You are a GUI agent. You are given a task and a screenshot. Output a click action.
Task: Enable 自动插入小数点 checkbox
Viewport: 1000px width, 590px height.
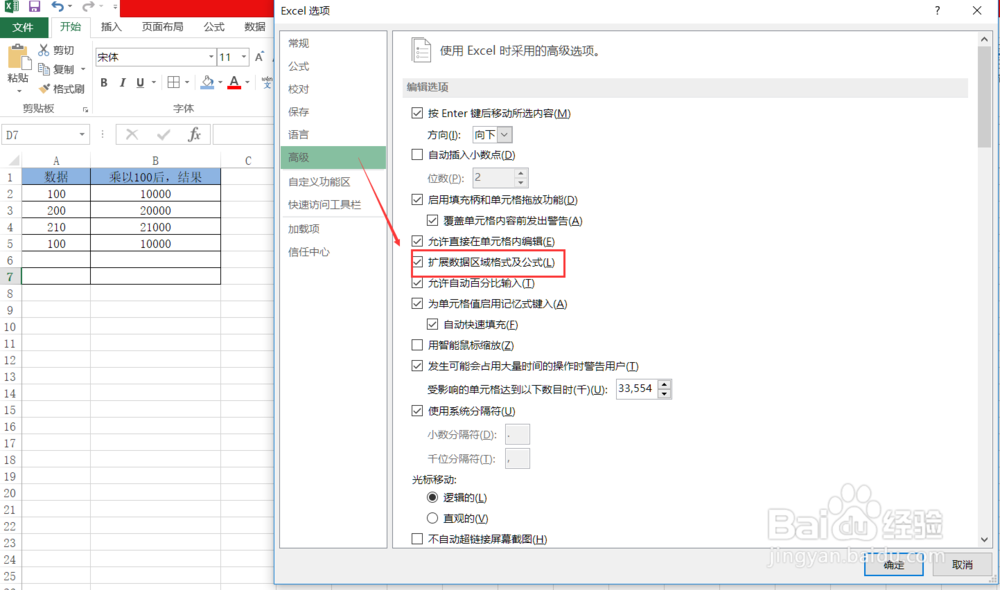click(417, 154)
